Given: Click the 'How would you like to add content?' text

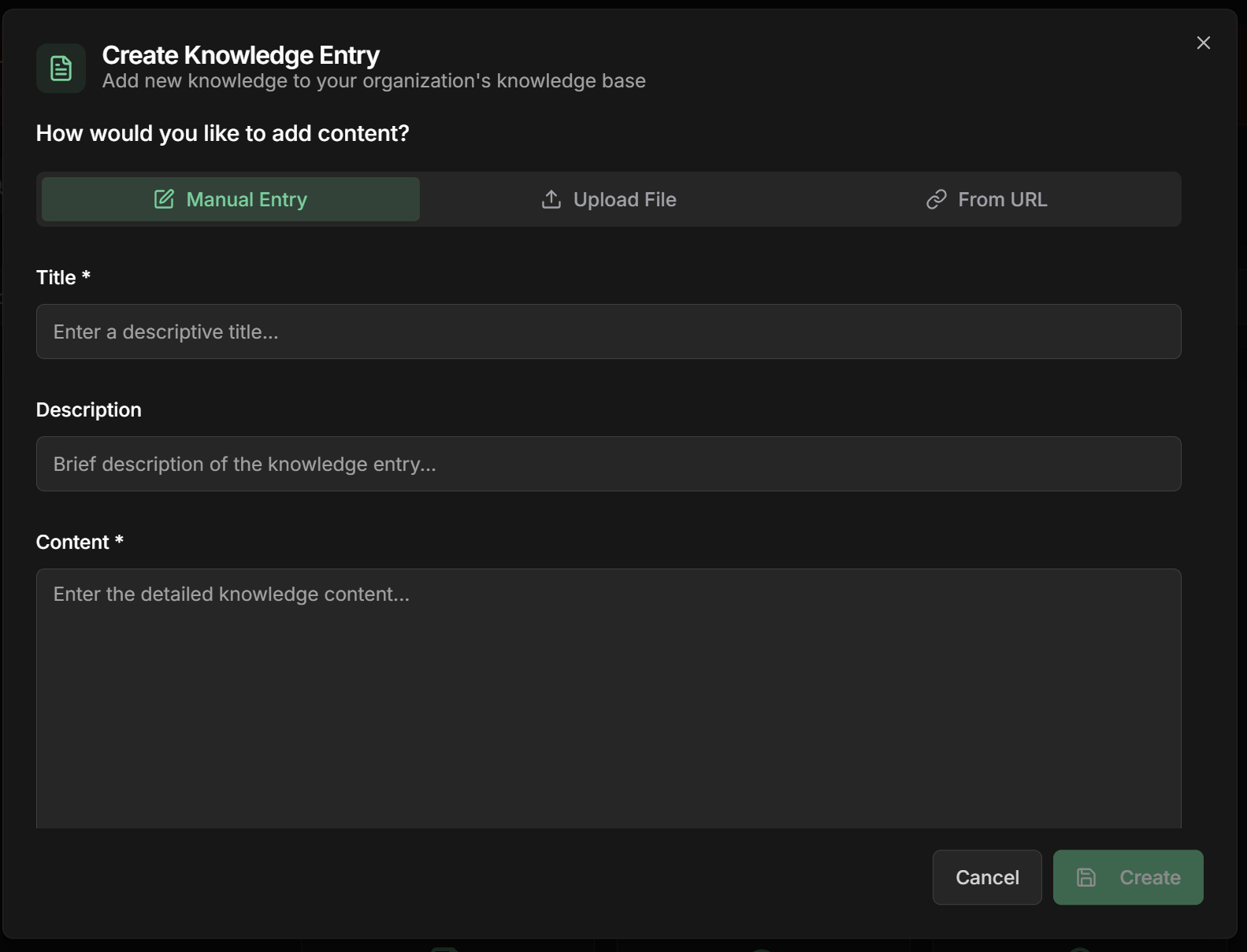Looking at the screenshot, I should pyautogui.click(x=223, y=133).
